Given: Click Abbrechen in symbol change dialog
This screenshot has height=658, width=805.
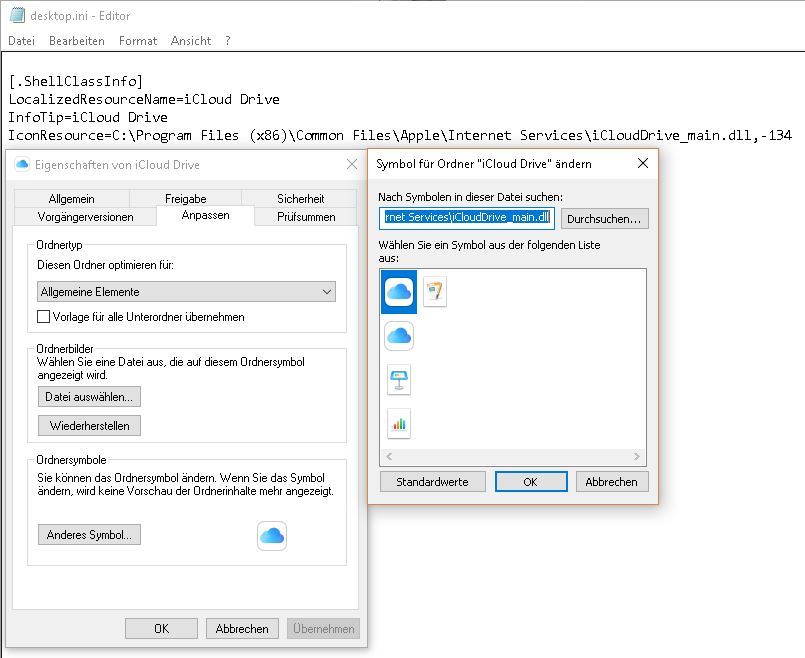Looking at the screenshot, I should coord(611,482).
